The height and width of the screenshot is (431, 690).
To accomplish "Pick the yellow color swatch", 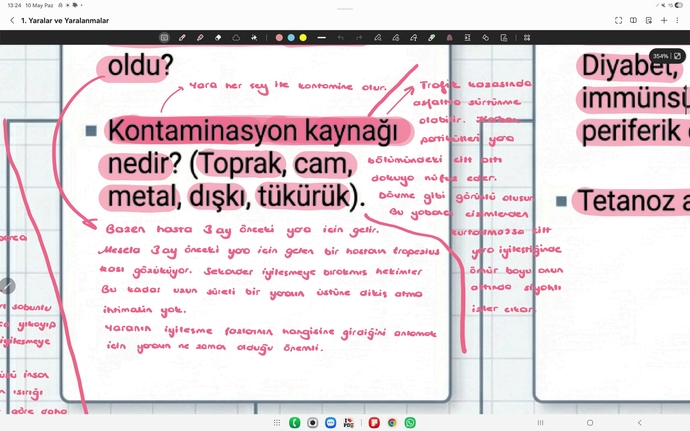I will [303, 38].
